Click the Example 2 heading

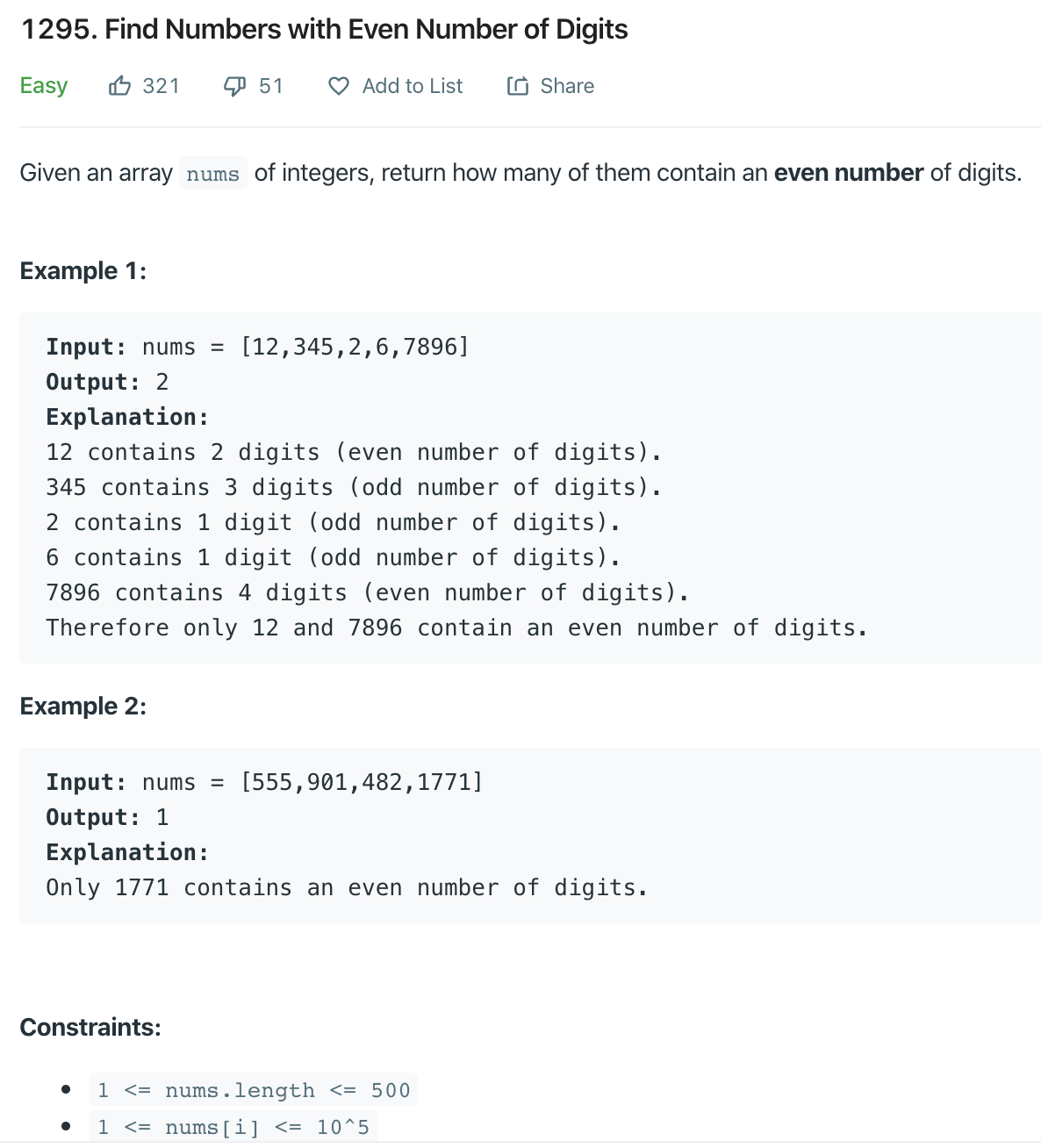point(83,706)
